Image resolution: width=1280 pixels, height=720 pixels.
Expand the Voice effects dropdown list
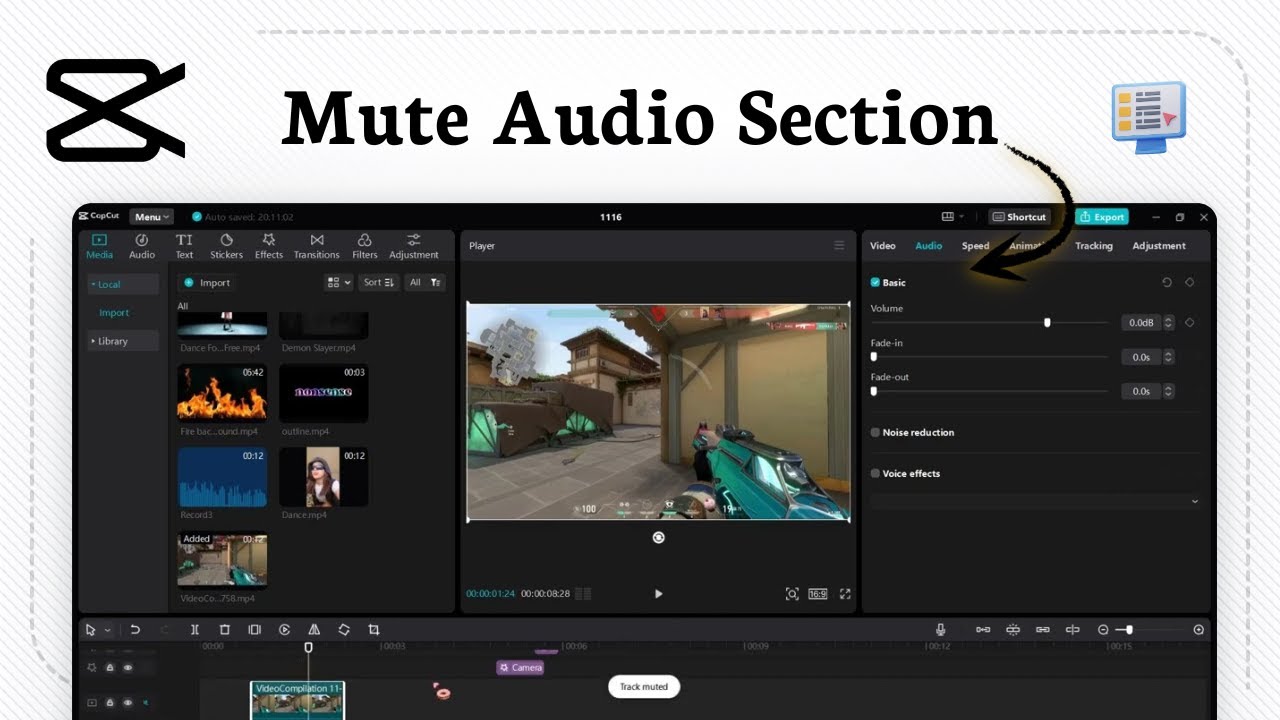1194,501
